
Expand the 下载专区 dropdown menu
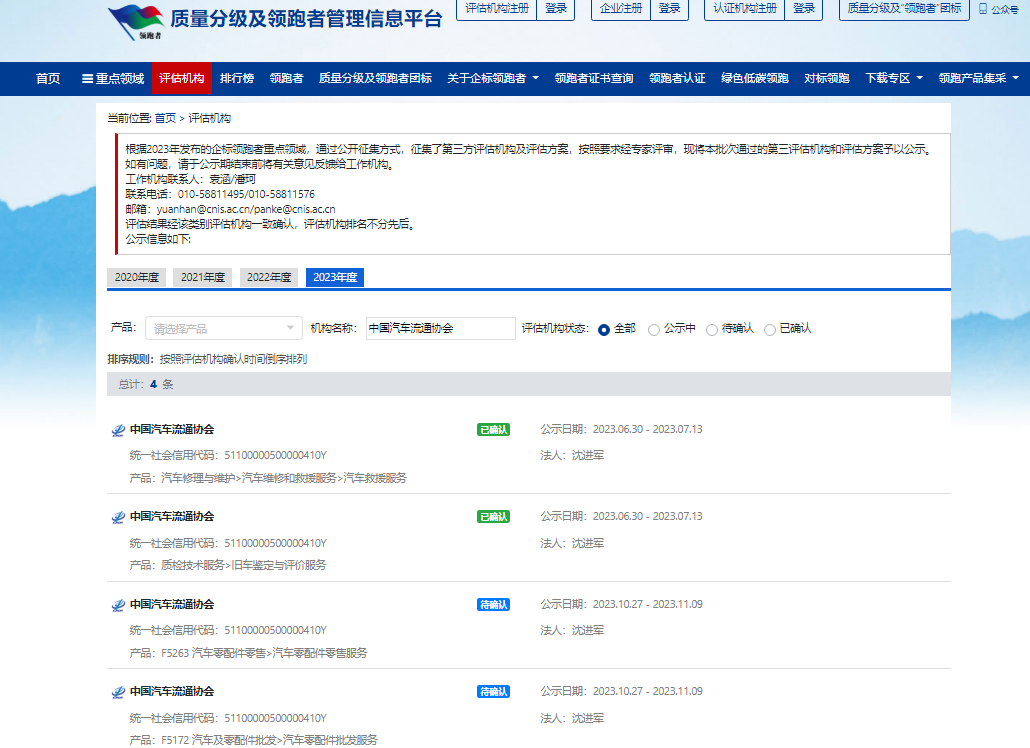[894, 79]
